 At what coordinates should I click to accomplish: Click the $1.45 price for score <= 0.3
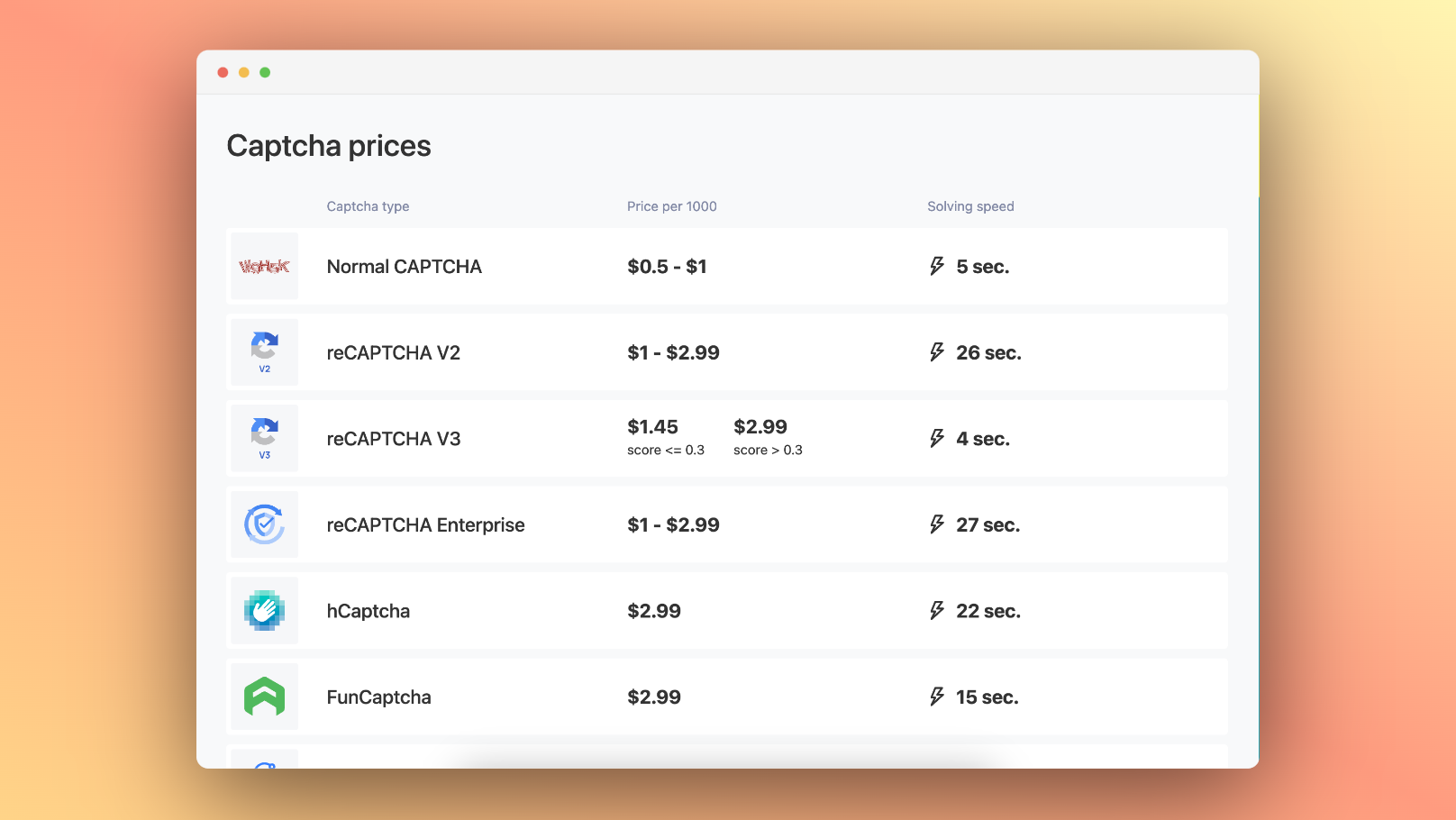tap(652, 427)
